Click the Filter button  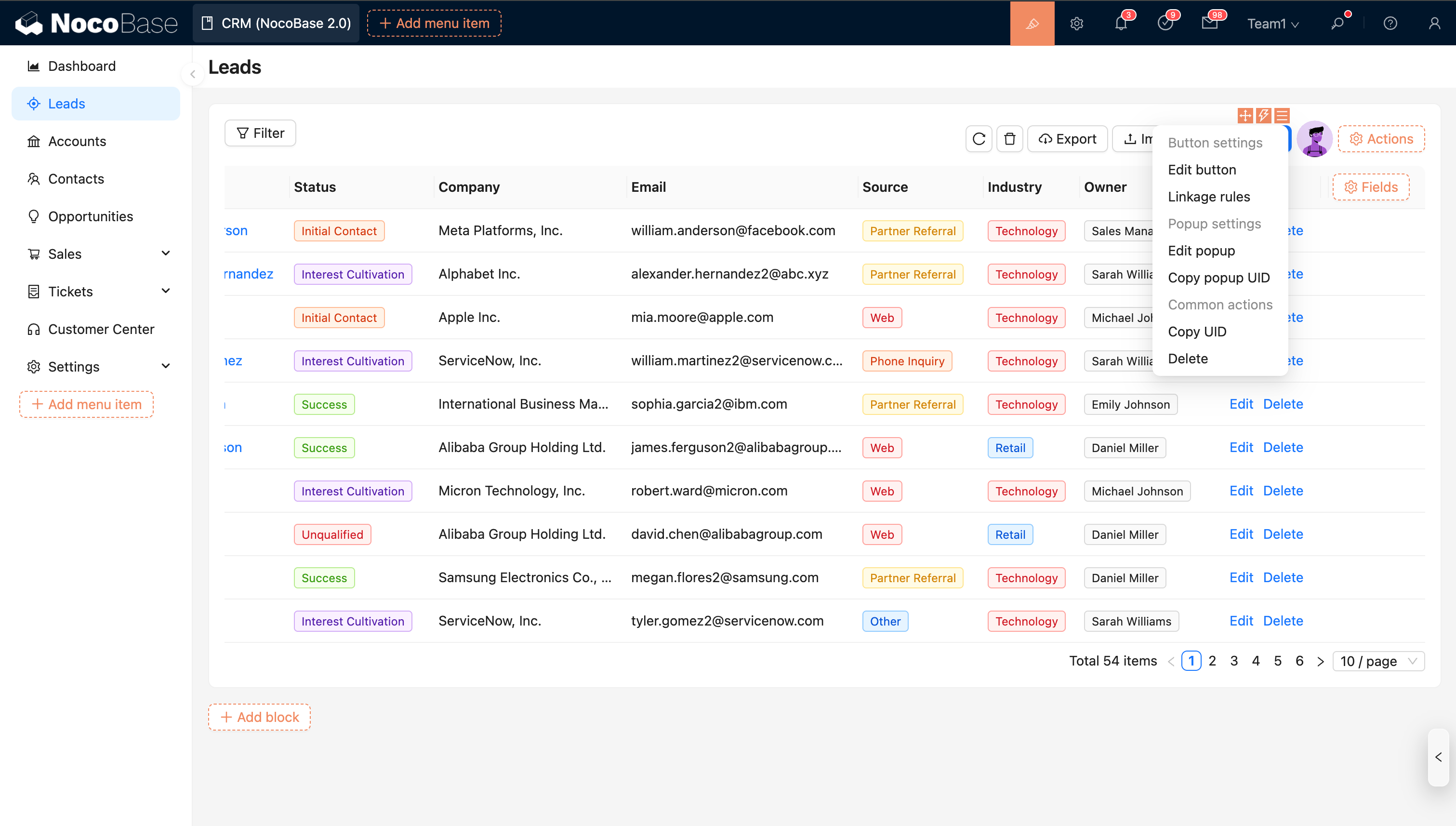point(260,133)
